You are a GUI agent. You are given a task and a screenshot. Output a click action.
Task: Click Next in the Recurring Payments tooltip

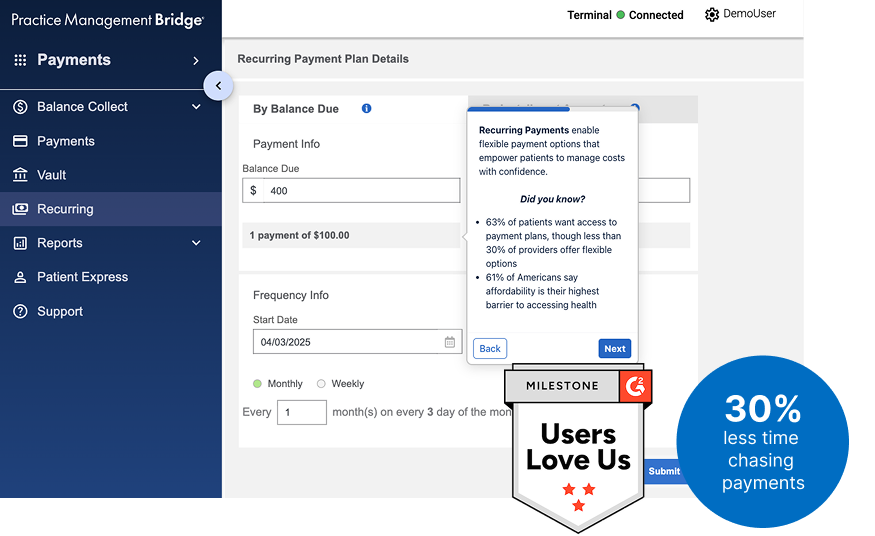(x=614, y=349)
